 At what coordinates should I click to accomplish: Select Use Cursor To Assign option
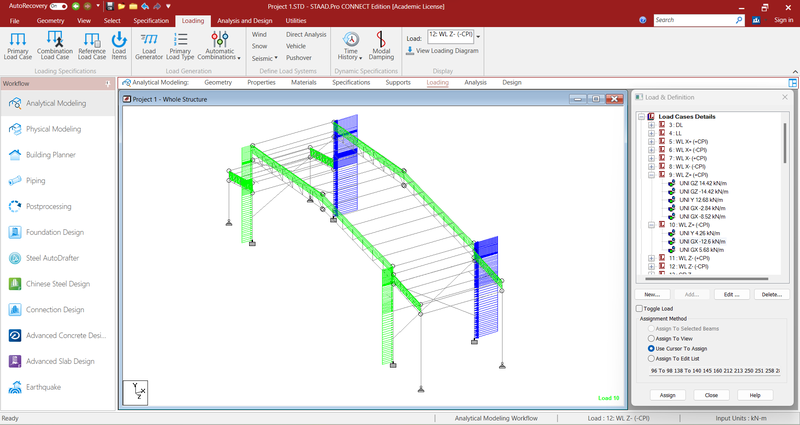pyautogui.click(x=651, y=348)
